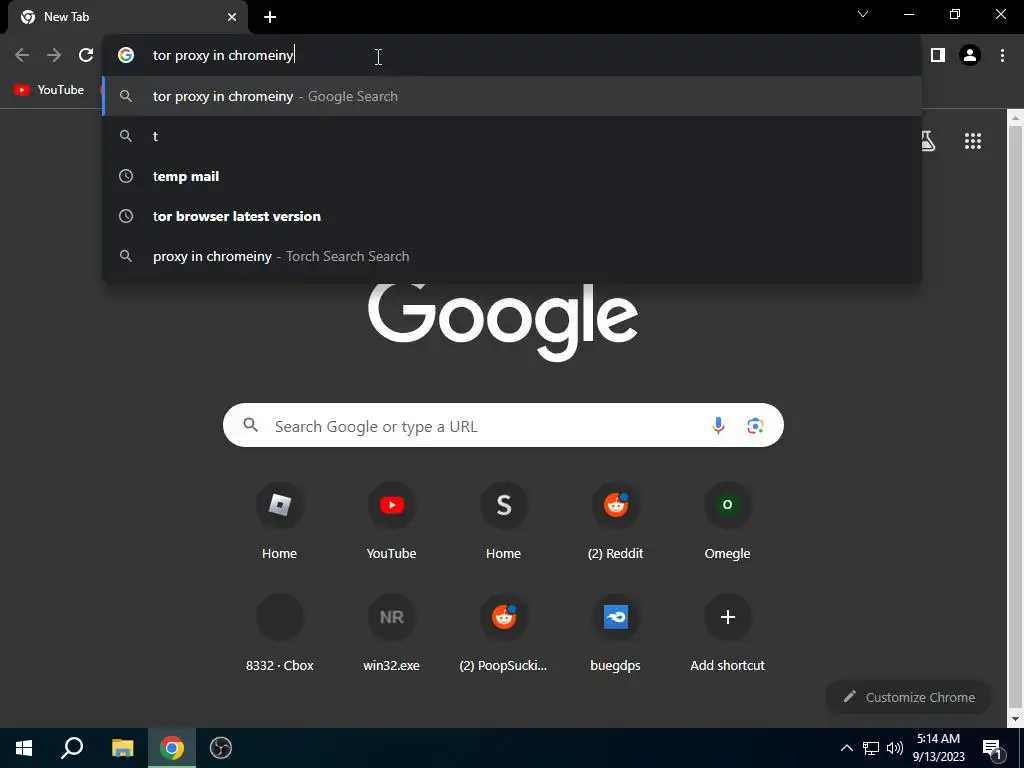The image size is (1024, 768).
Task: Click the Chrome icon in the taskbar
Action: click(172, 748)
